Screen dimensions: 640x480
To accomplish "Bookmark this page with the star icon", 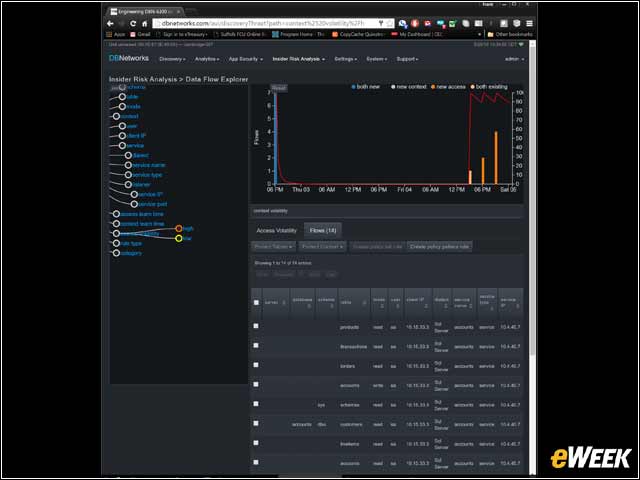I will (389, 24).
